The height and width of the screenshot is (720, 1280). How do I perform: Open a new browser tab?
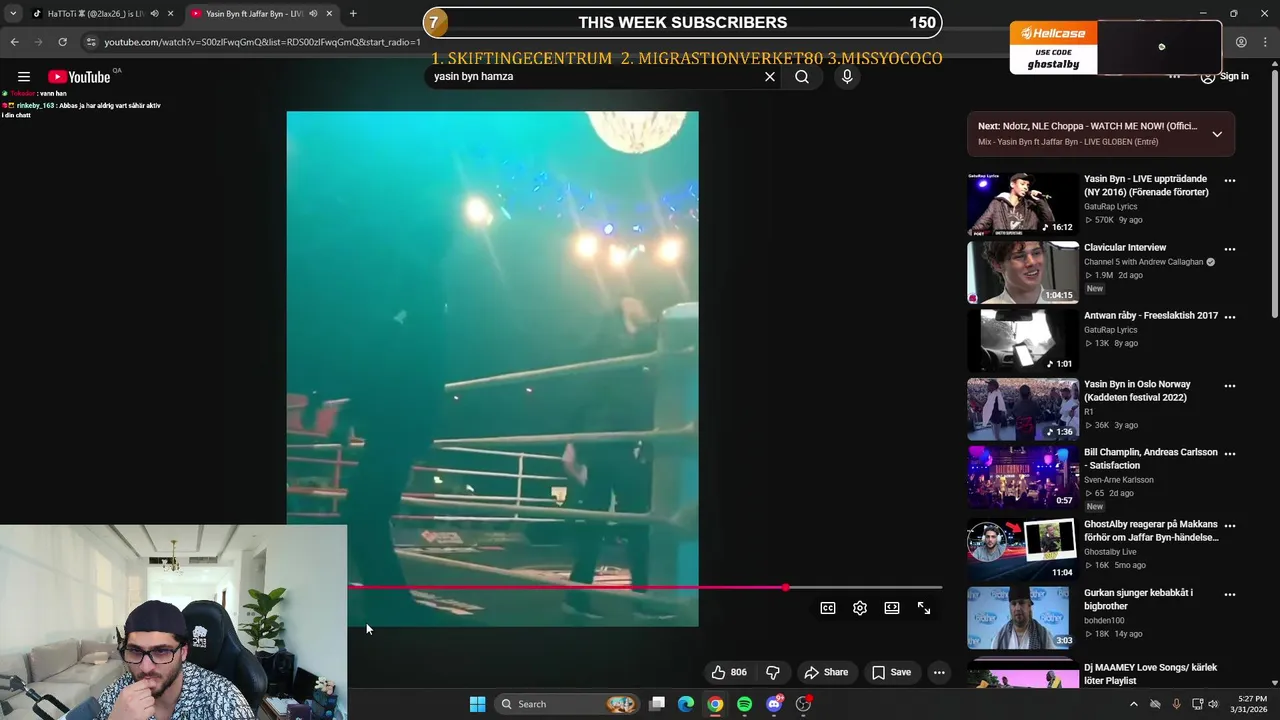353,14
